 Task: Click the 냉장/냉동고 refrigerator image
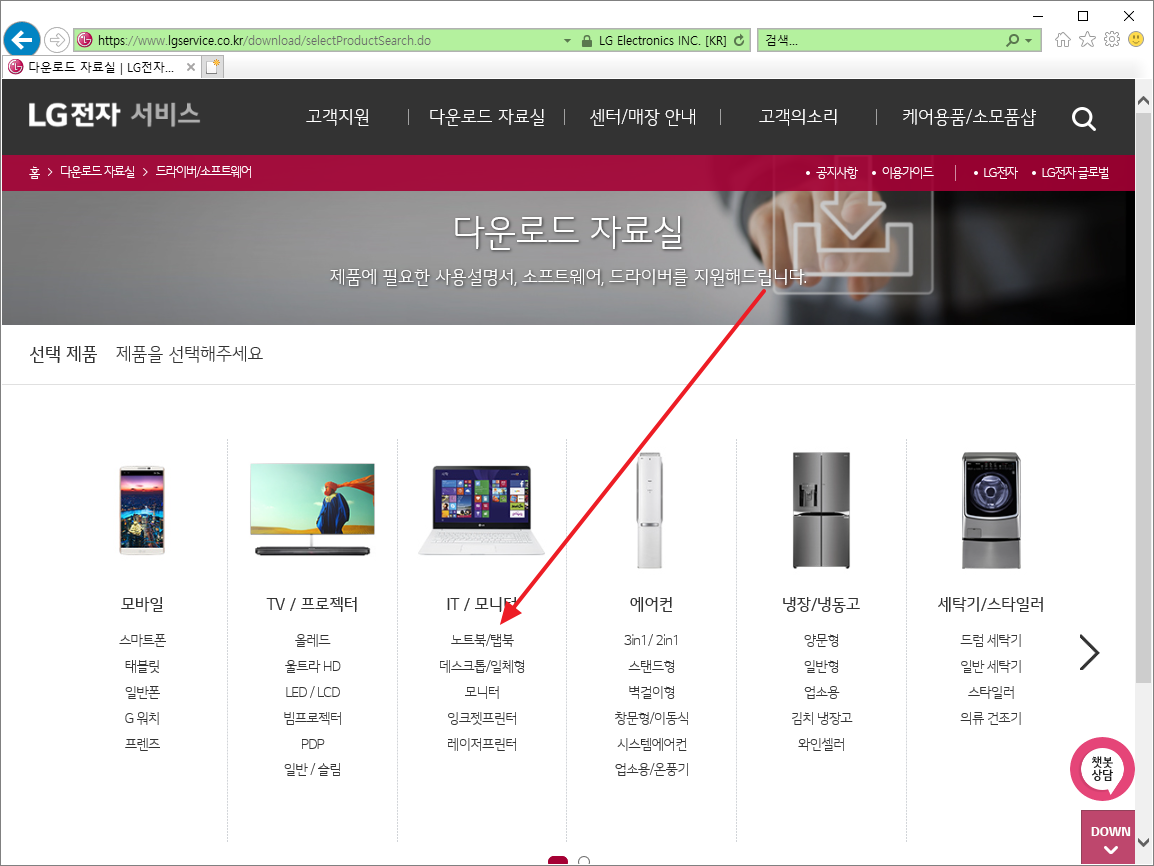821,511
